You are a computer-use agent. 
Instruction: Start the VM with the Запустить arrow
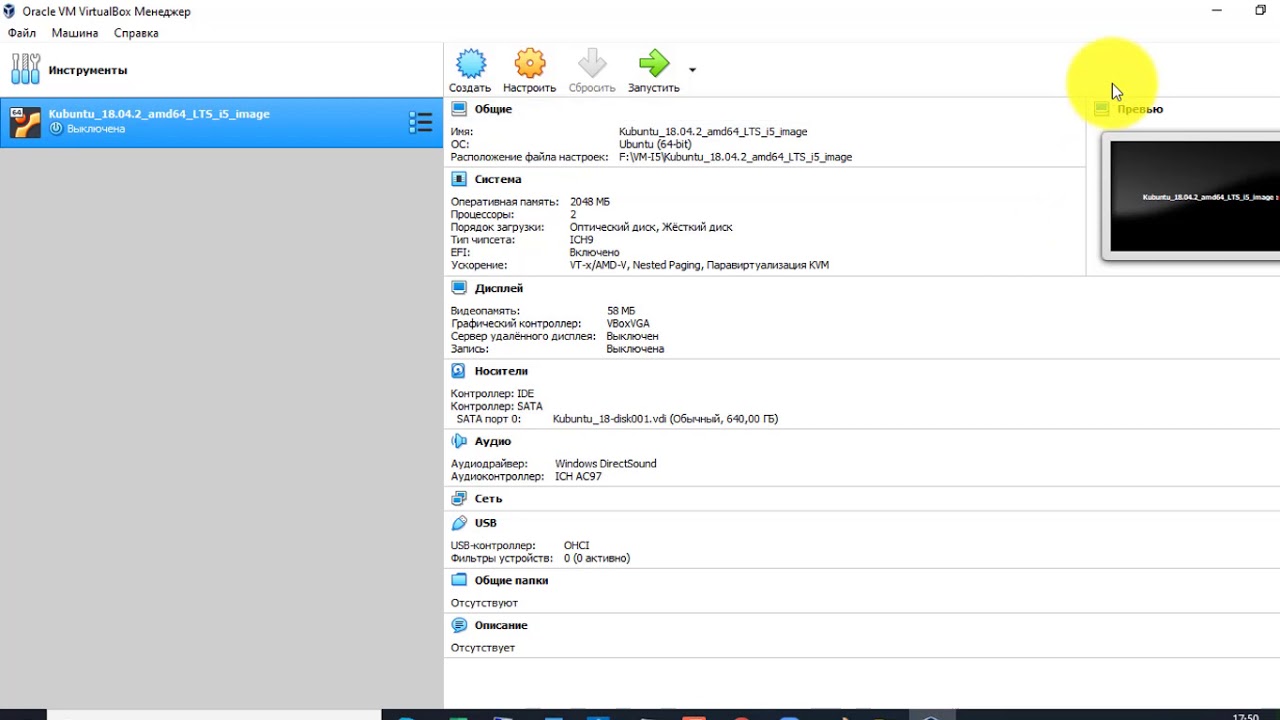click(654, 64)
